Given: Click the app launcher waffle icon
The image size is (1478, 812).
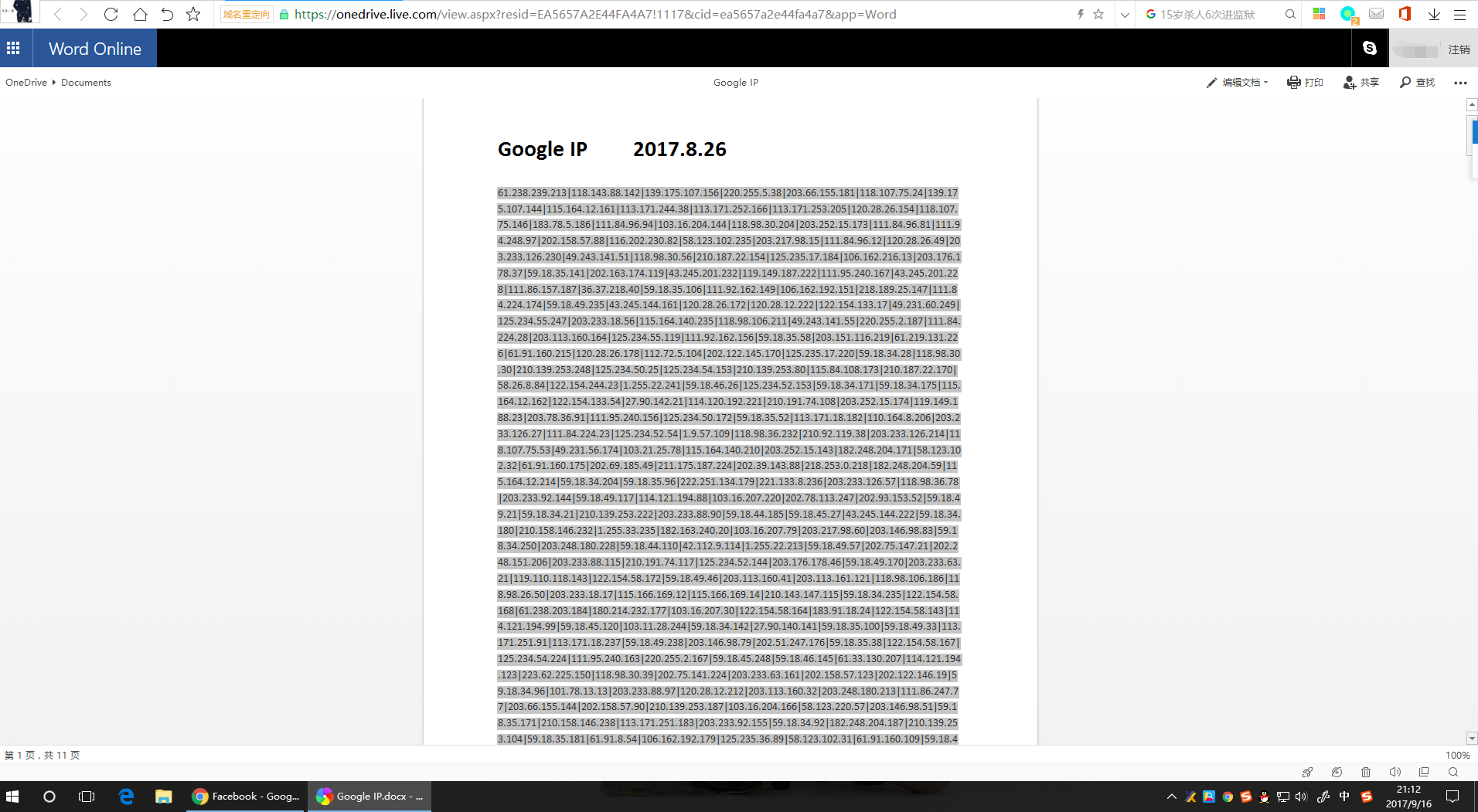Looking at the screenshot, I should tap(13, 48).
